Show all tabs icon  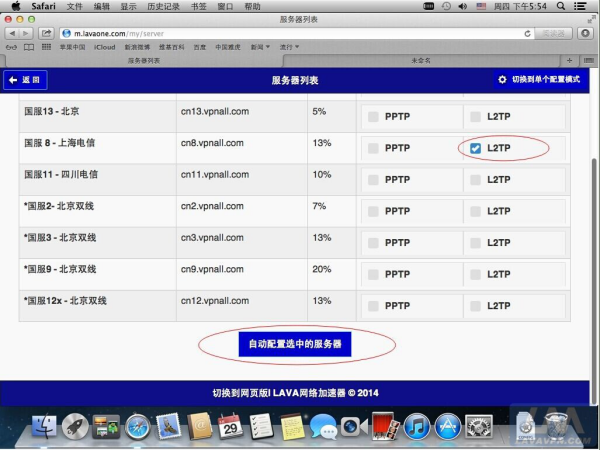point(589,60)
